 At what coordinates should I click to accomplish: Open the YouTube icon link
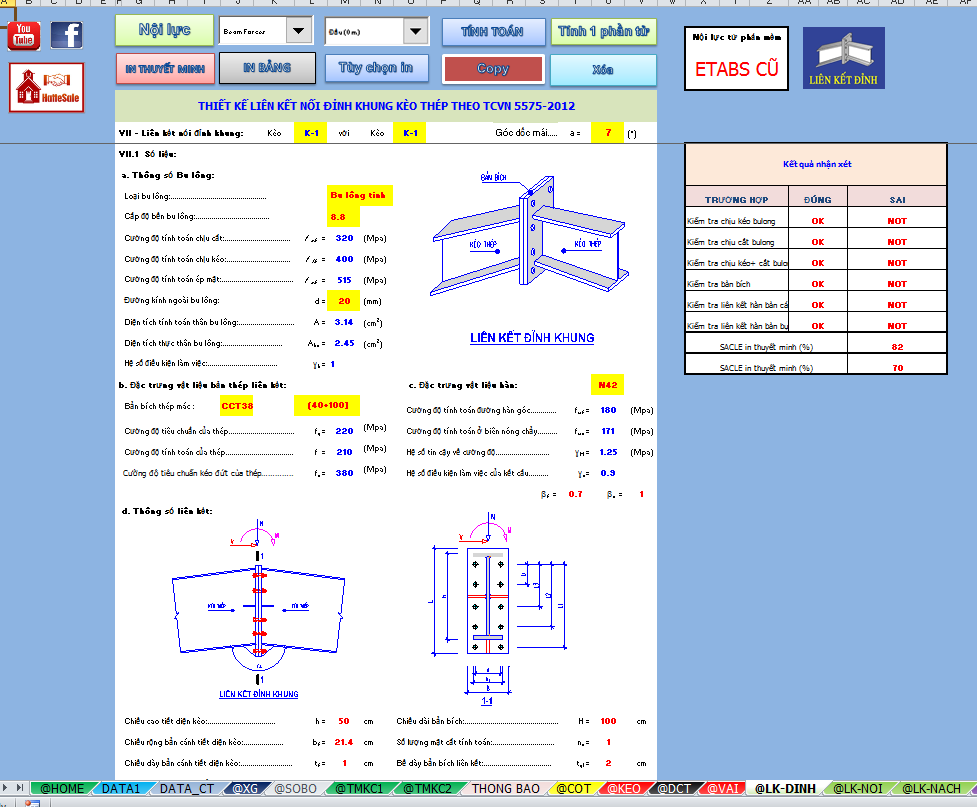[x=24, y=35]
